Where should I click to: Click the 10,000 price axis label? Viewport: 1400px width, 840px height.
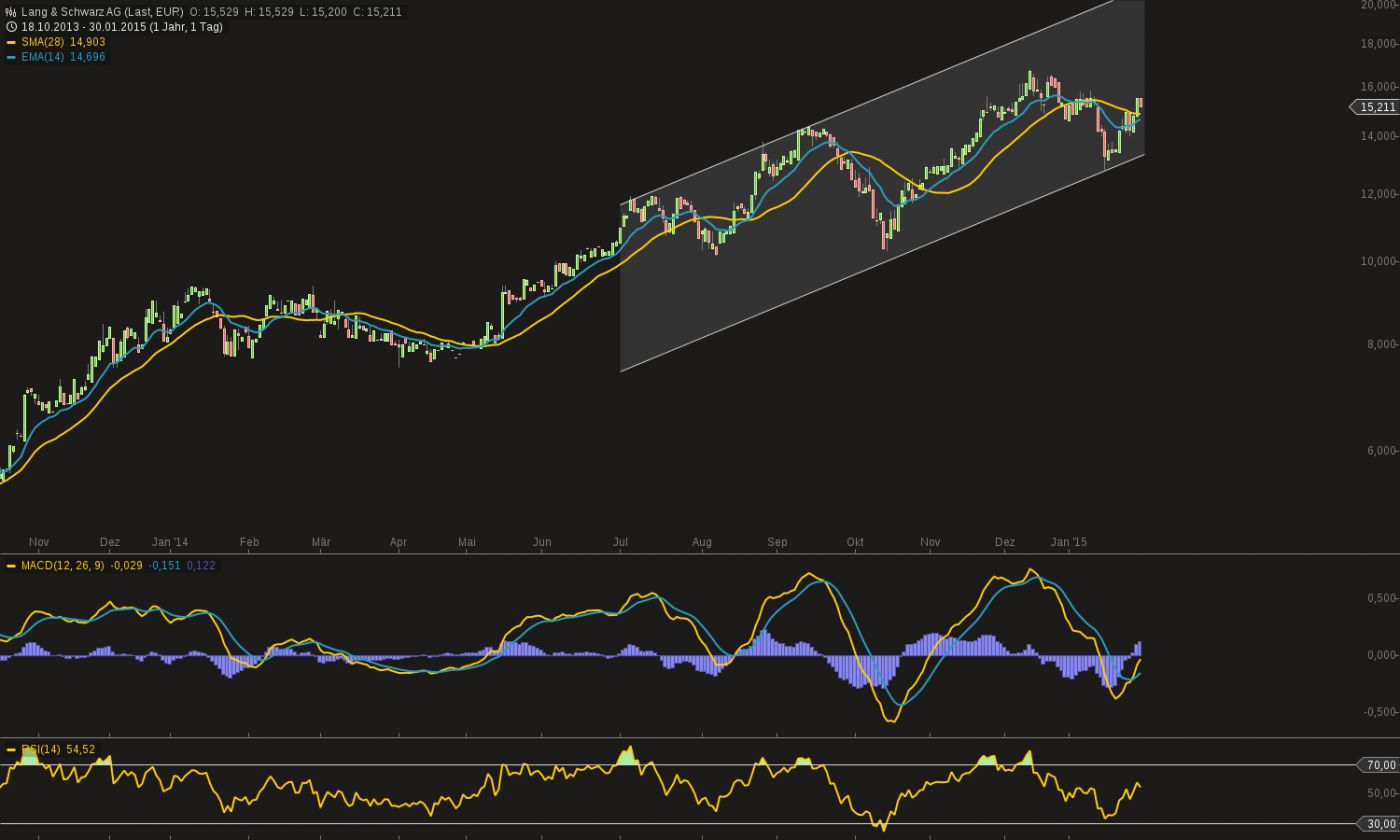click(1377, 261)
